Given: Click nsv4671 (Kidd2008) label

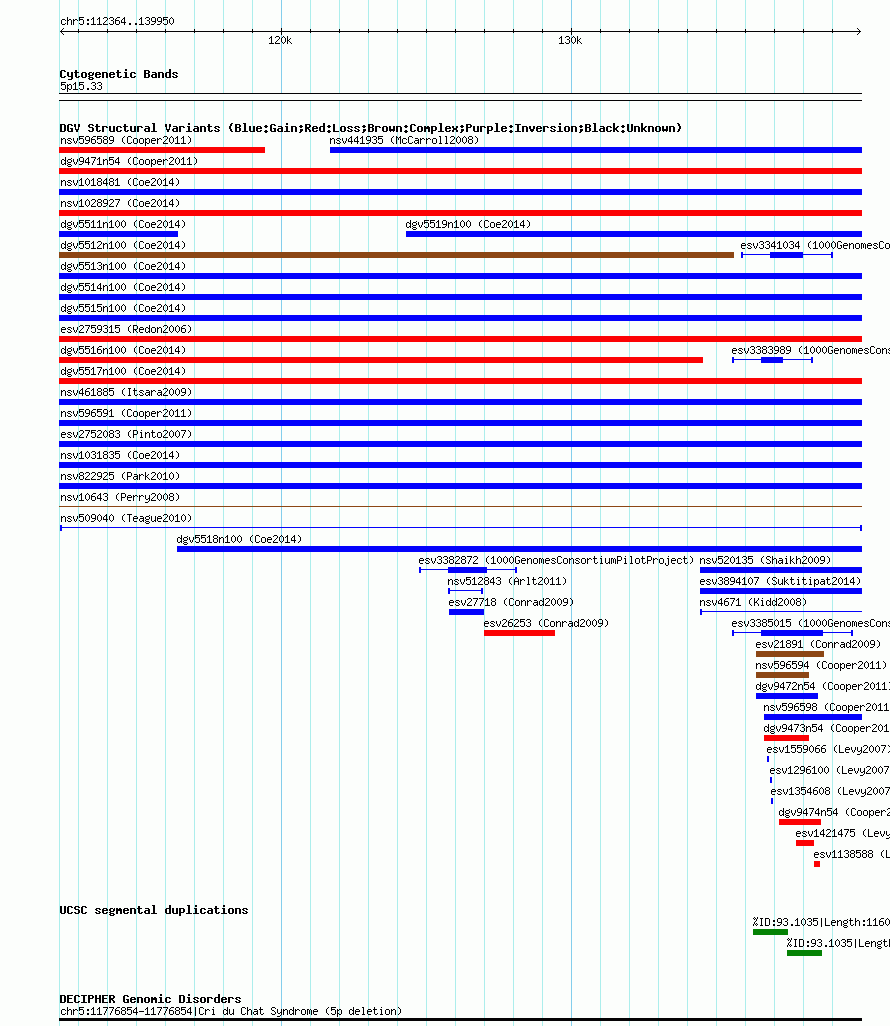Looking at the screenshot, I should 753,601.
